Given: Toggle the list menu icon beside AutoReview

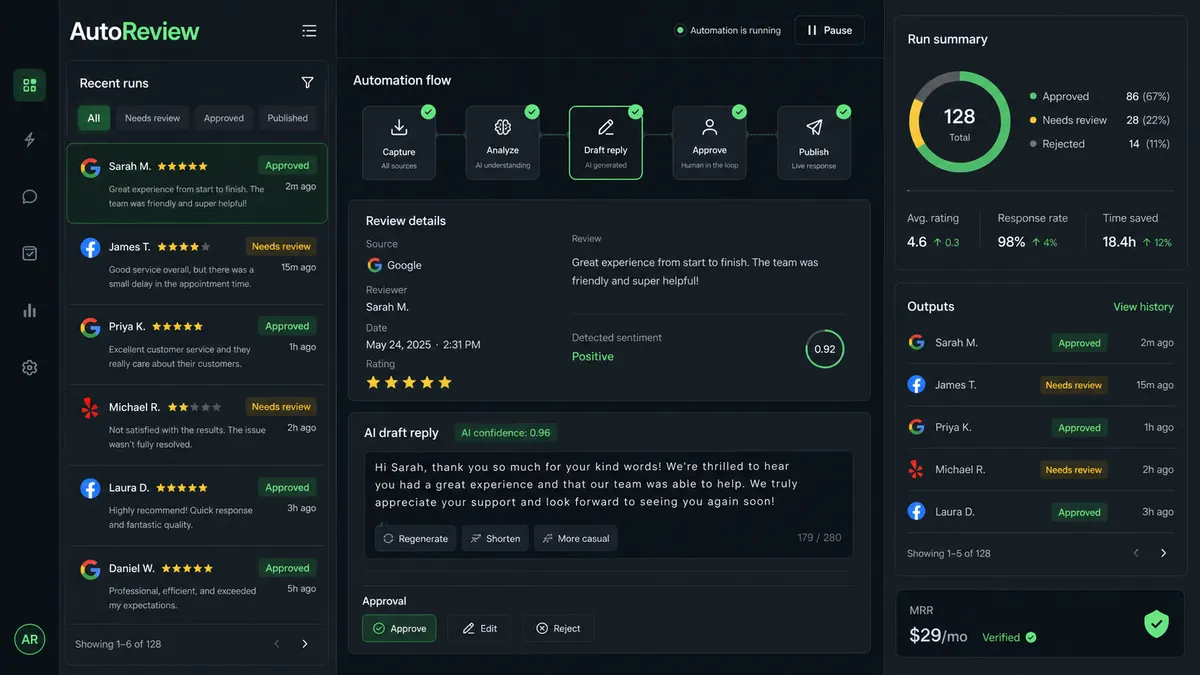Looking at the screenshot, I should [x=309, y=31].
